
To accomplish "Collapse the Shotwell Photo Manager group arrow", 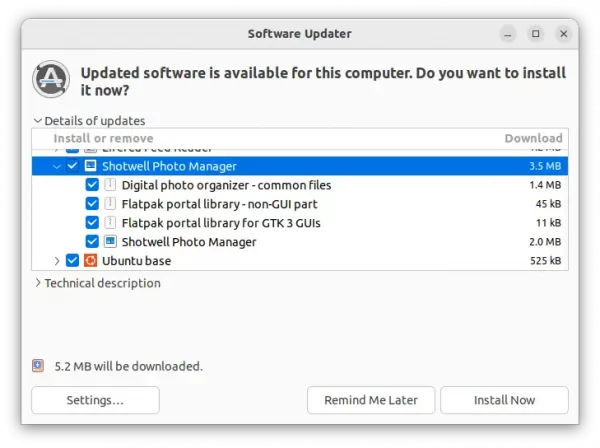I will [57, 166].
